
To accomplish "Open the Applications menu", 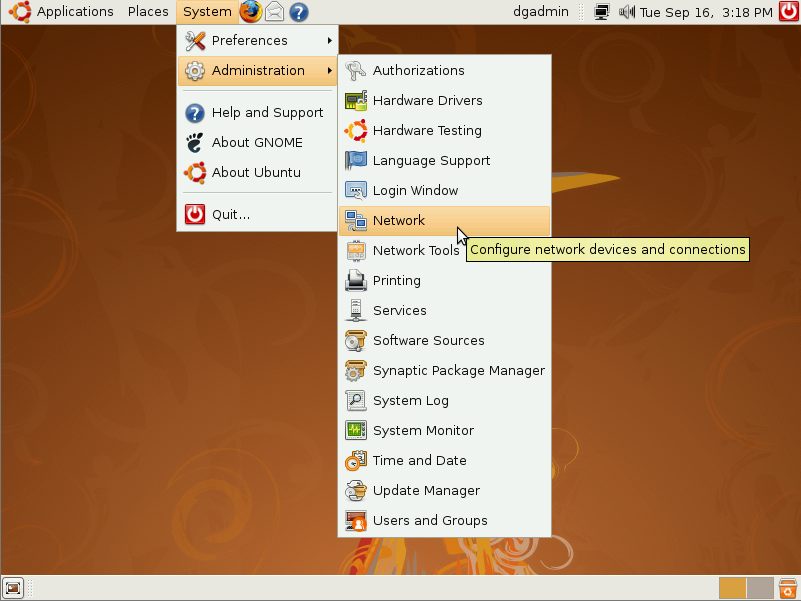I will (x=75, y=12).
